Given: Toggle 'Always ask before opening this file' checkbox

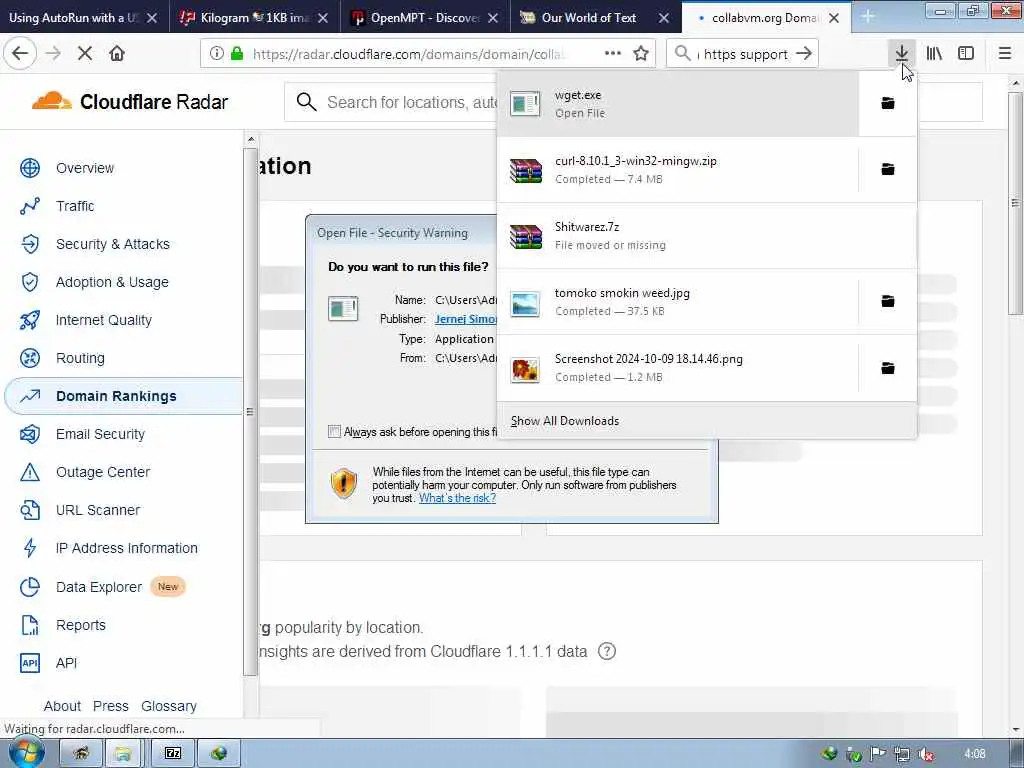Looking at the screenshot, I should point(334,432).
